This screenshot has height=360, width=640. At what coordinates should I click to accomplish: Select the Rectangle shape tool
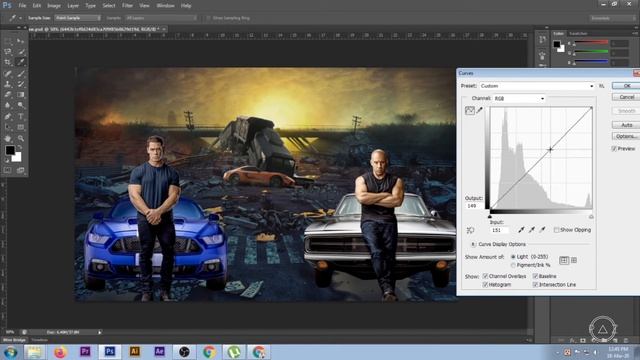pyautogui.click(x=21, y=127)
